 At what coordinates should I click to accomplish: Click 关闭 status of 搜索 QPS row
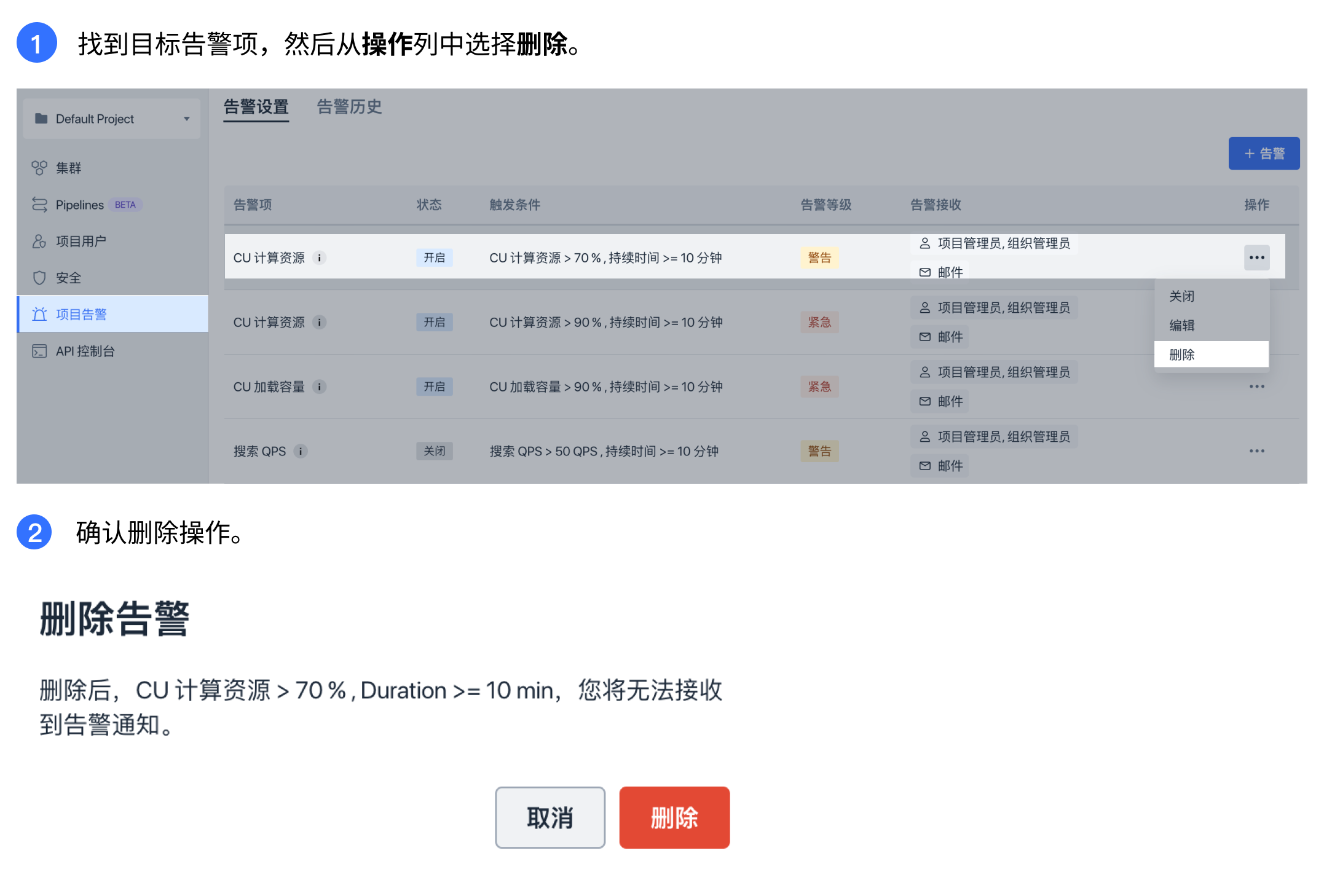(435, 451)
